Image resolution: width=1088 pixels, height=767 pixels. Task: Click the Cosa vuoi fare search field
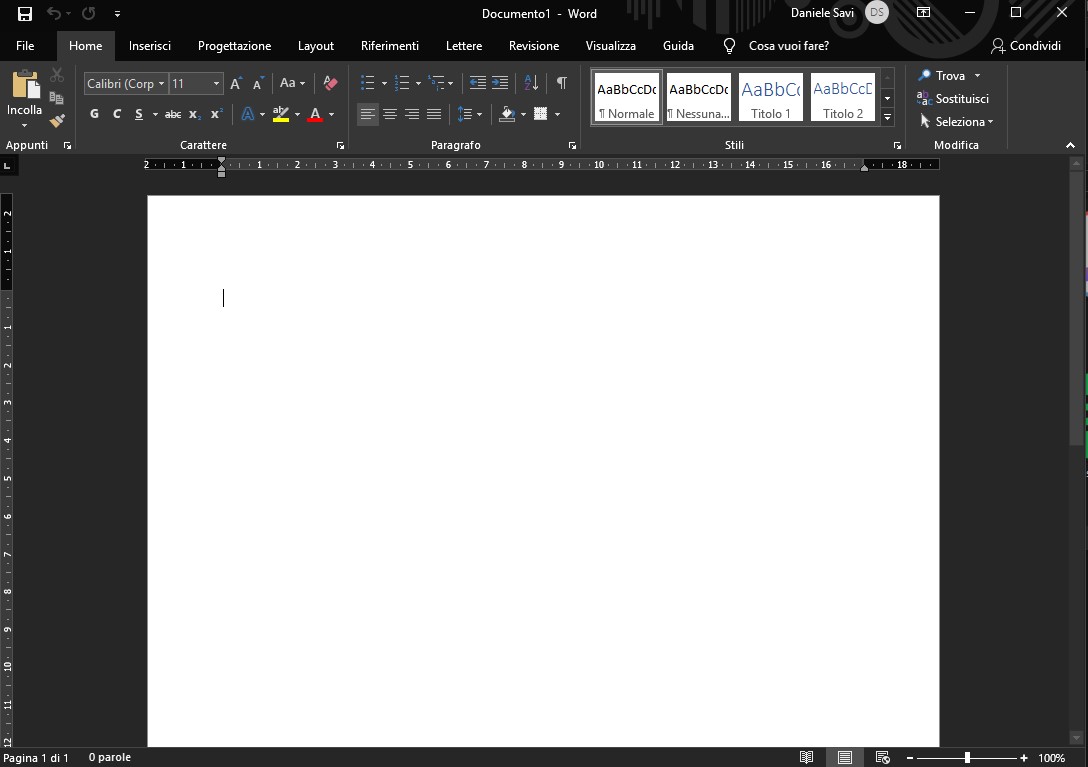(788, 46)
